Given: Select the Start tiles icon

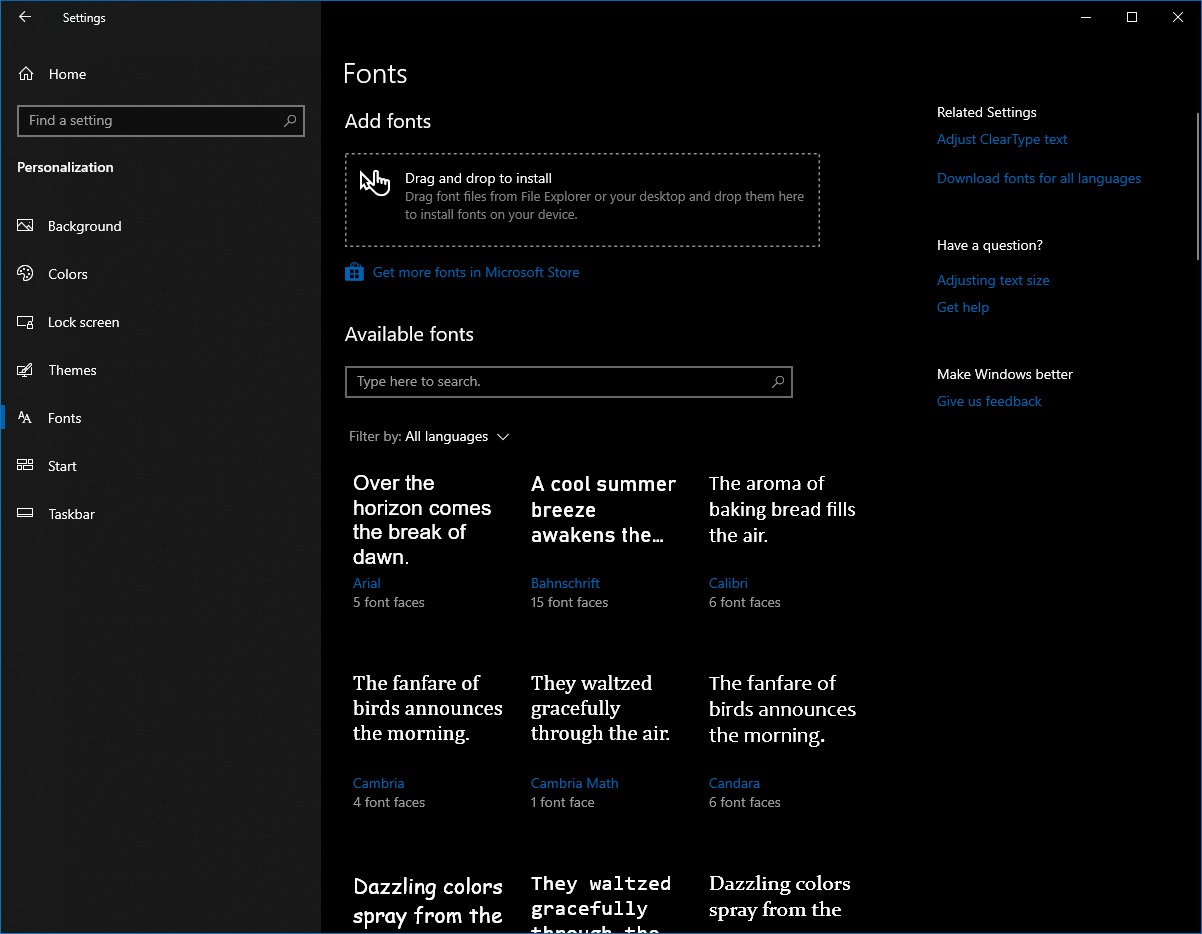Looking at the screenshot, I should [26, 466].
